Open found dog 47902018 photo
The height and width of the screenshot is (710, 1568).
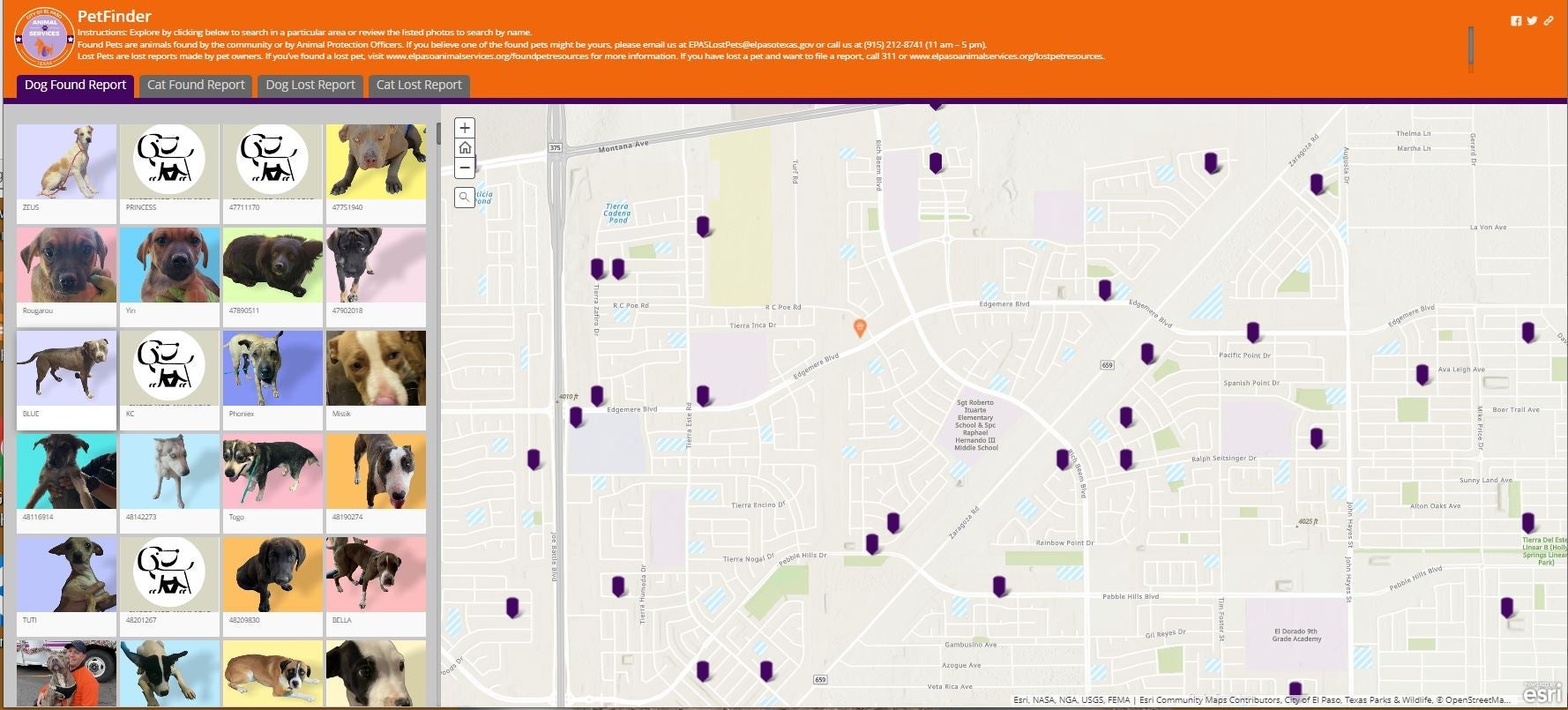tap(376, 265)
